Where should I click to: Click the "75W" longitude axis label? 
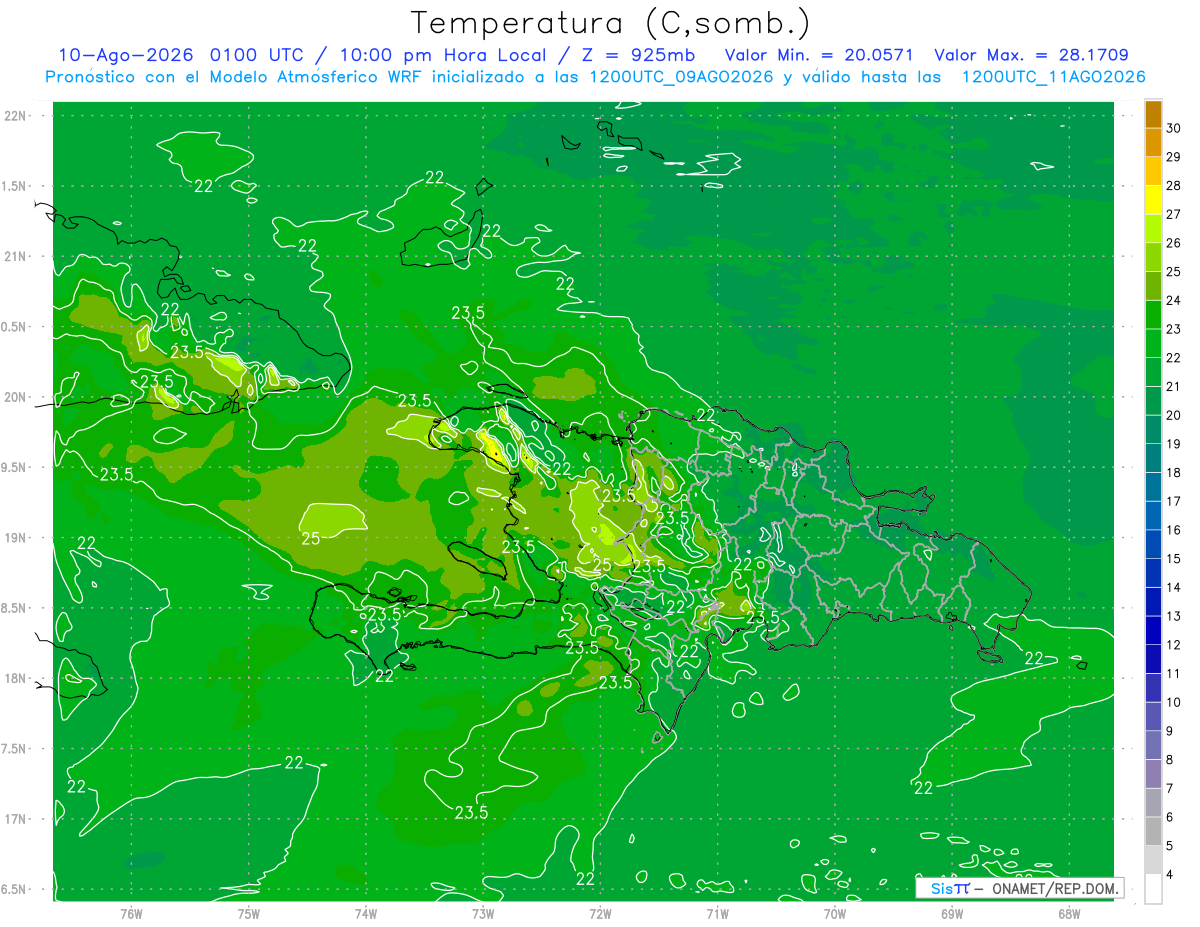point(249,913)
